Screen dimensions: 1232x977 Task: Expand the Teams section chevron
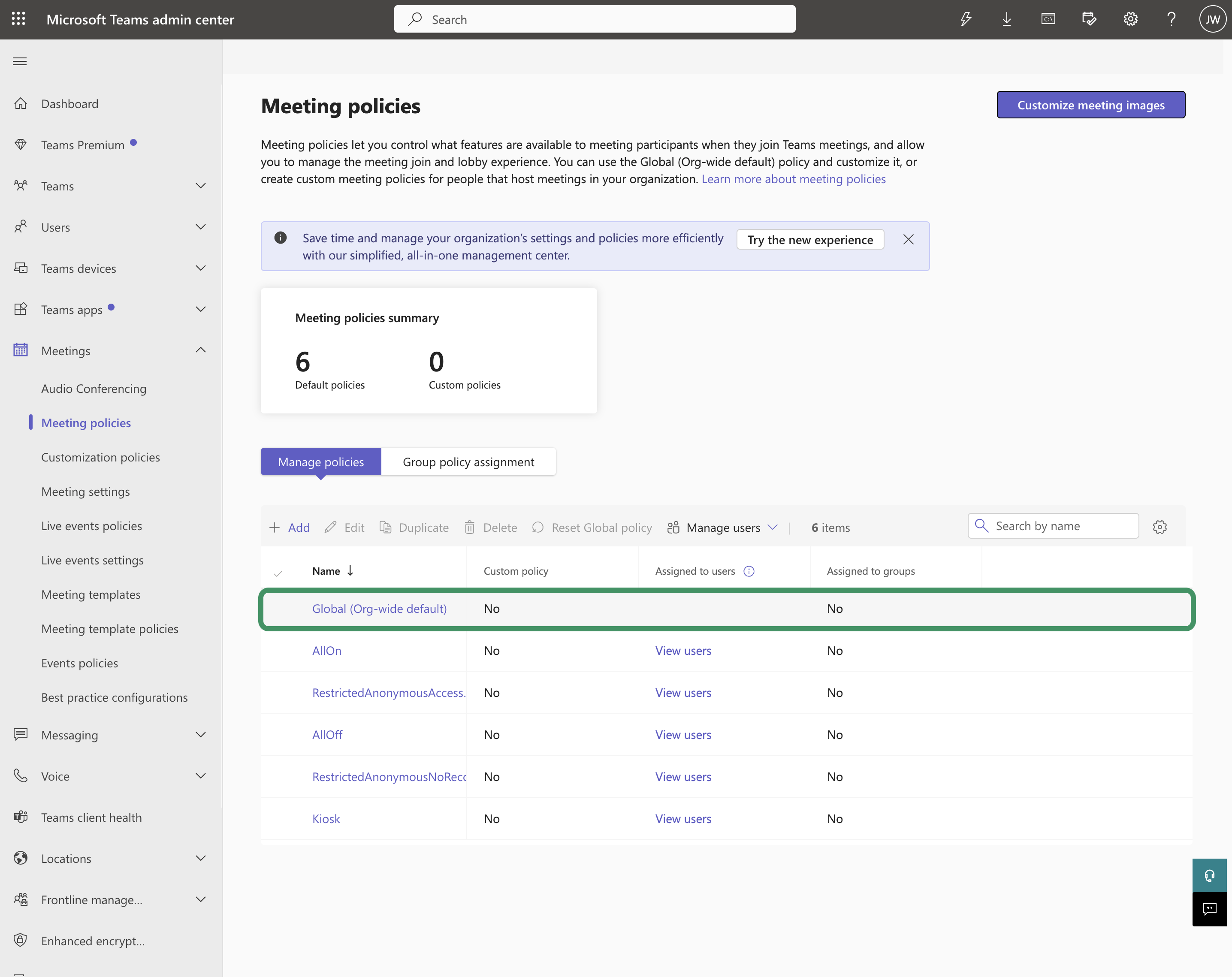point(201,185)
